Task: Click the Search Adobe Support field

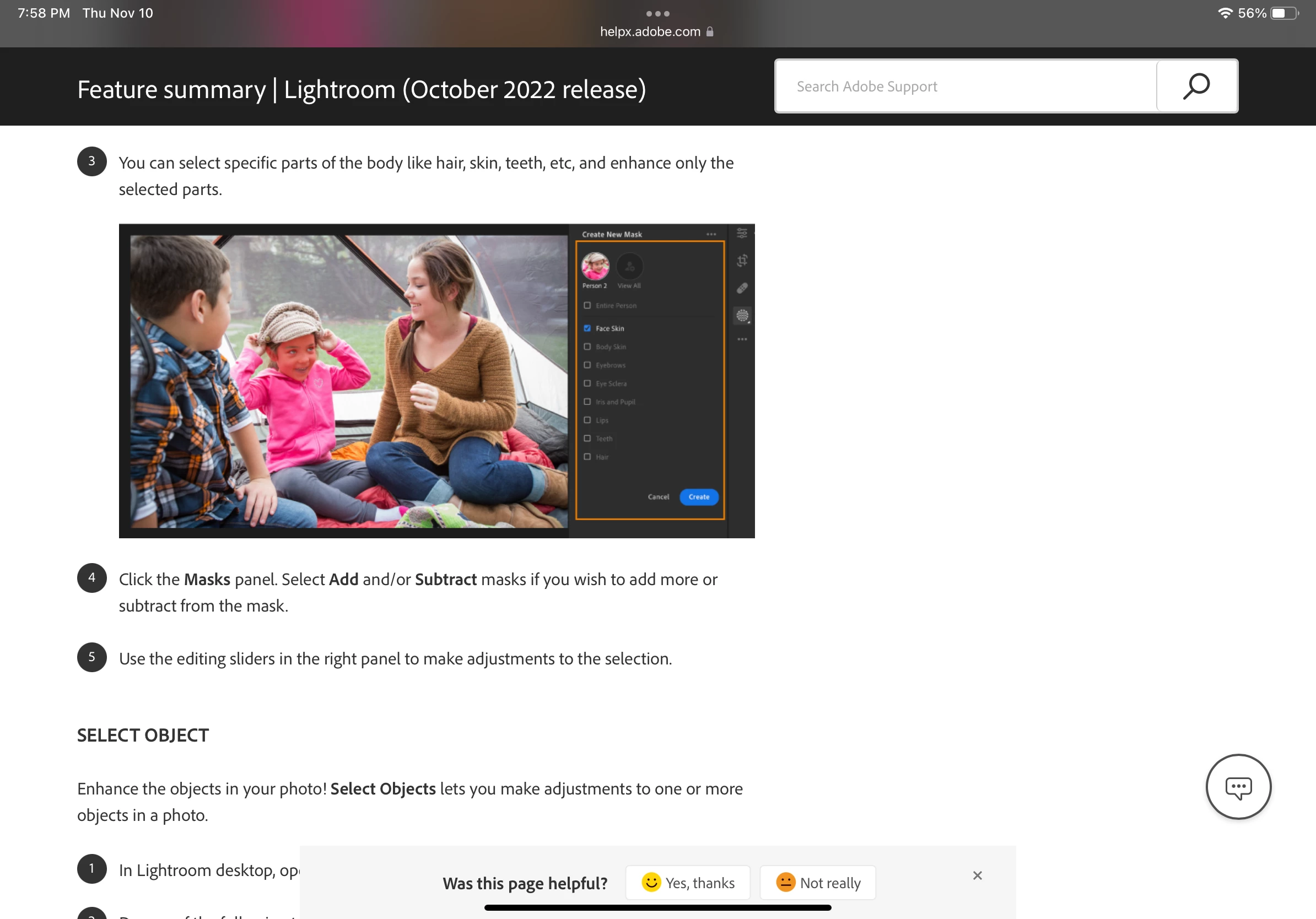Action: click(x=966, y=86)
